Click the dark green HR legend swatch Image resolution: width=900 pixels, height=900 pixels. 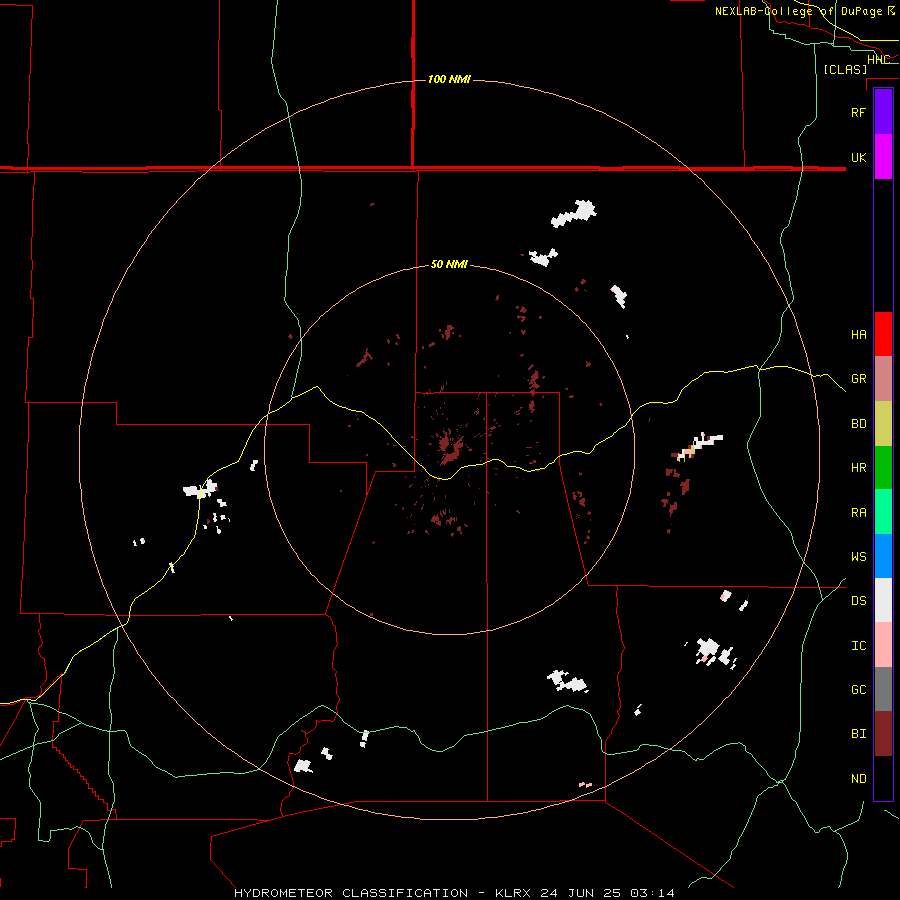click(x=883, y=468)
